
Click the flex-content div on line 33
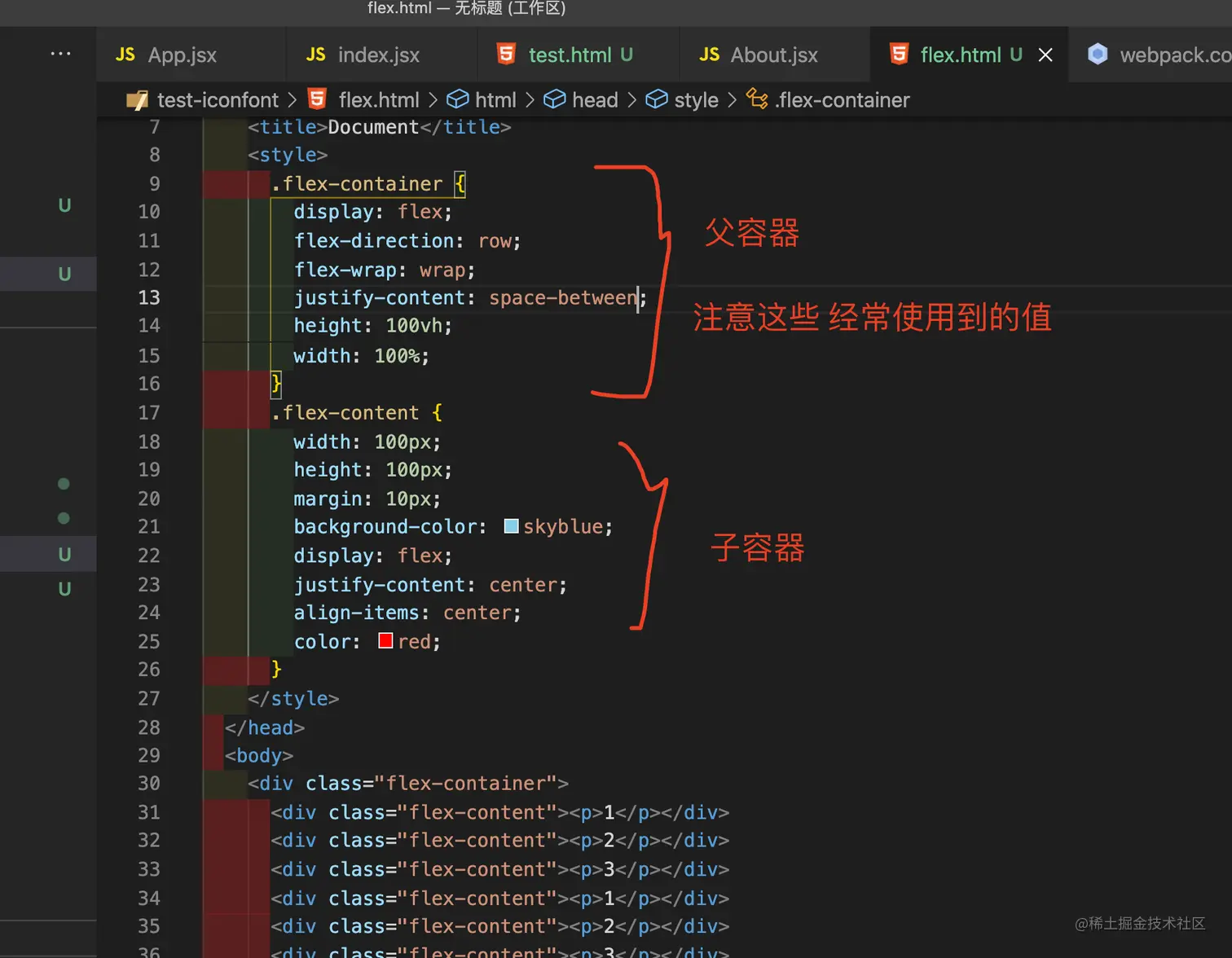pos(500,870)
